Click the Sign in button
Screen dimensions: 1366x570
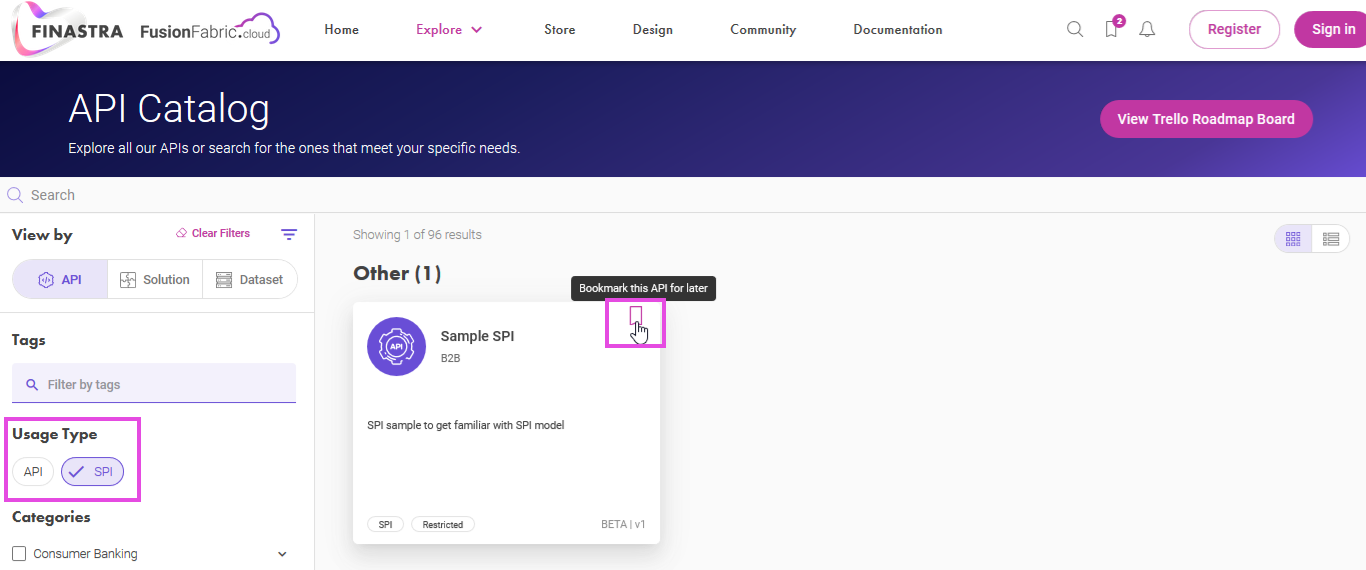(1333, 29)
